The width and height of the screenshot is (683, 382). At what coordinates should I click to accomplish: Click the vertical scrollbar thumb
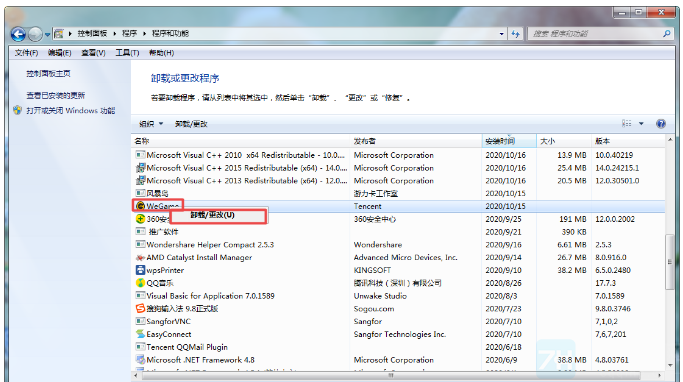(x=670, y=262)
